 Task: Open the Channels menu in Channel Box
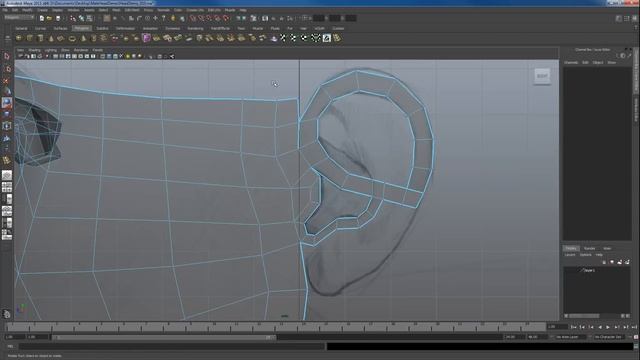[571, 62]
